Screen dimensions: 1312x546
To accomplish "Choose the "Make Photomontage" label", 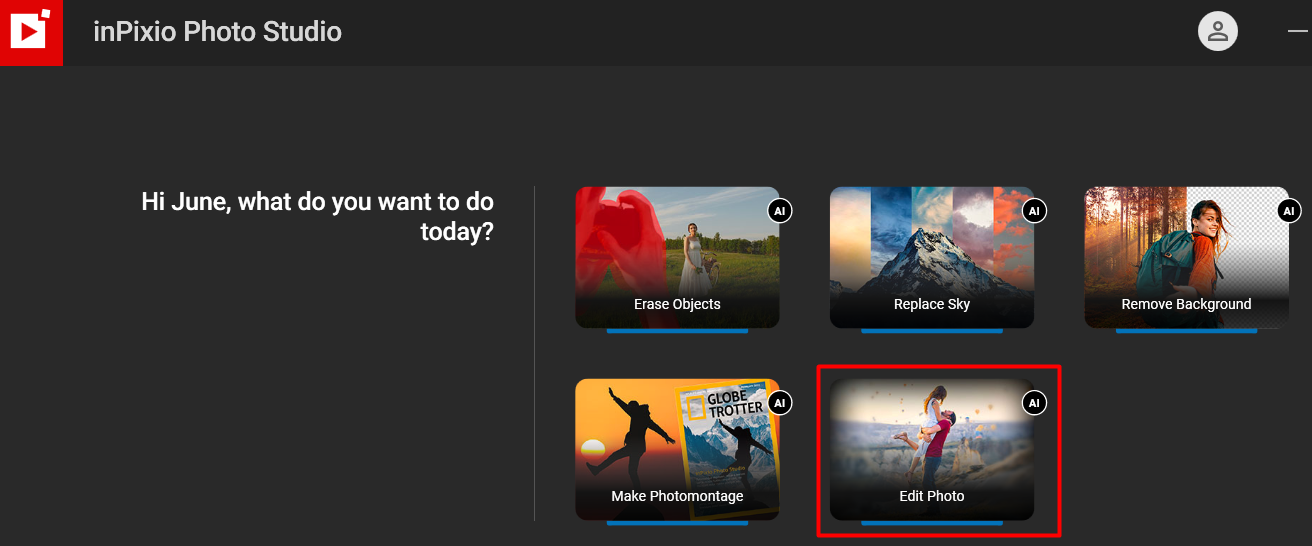I will [677, 496].
